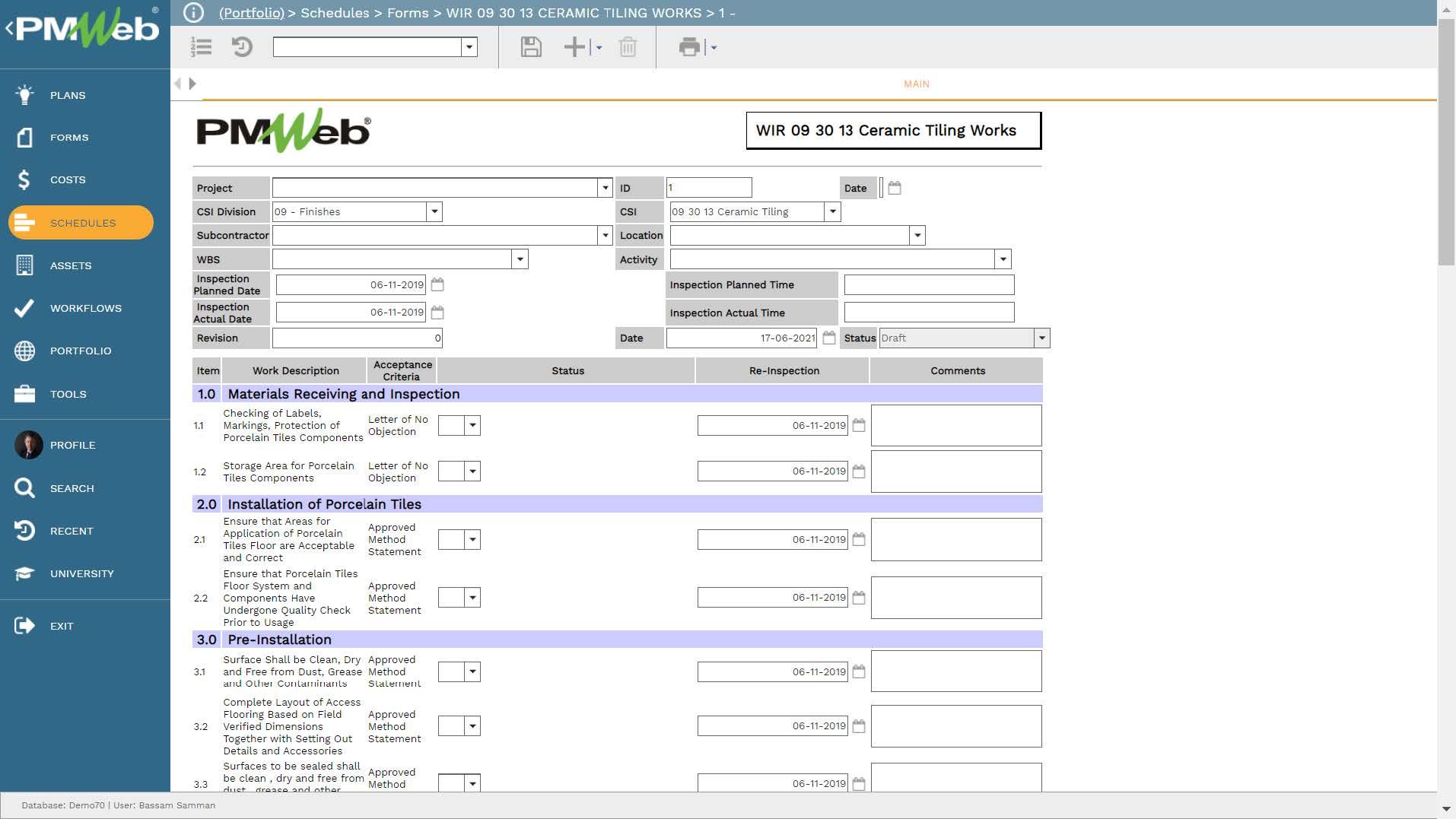This screenshot has height=819, width=1456.
Task: Open Inspection Planned Date calendar
Action: 437,284
